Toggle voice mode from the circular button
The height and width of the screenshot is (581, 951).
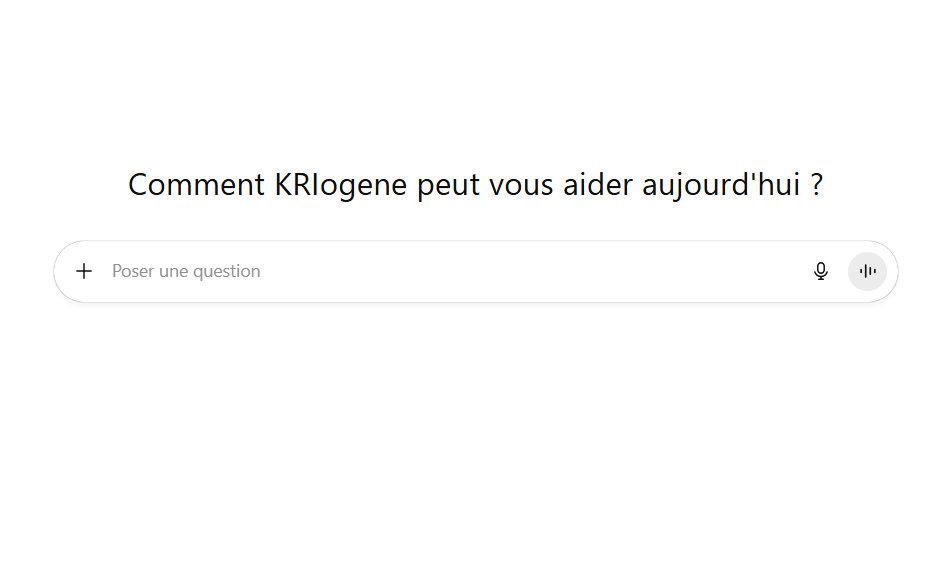tap(867, 271)
